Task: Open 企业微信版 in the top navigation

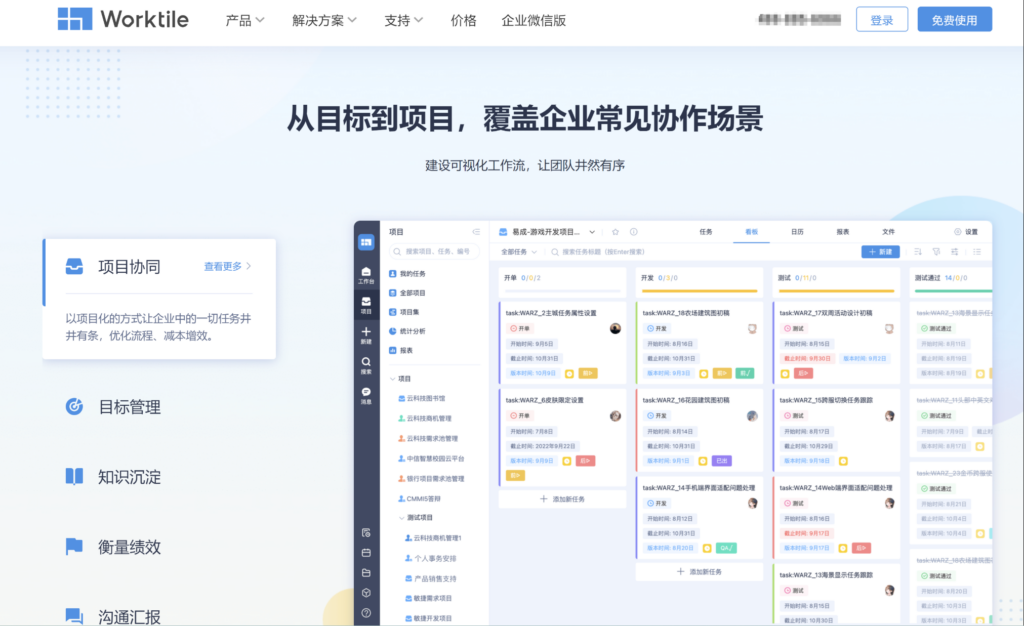Action: click(x=534, y=20)
